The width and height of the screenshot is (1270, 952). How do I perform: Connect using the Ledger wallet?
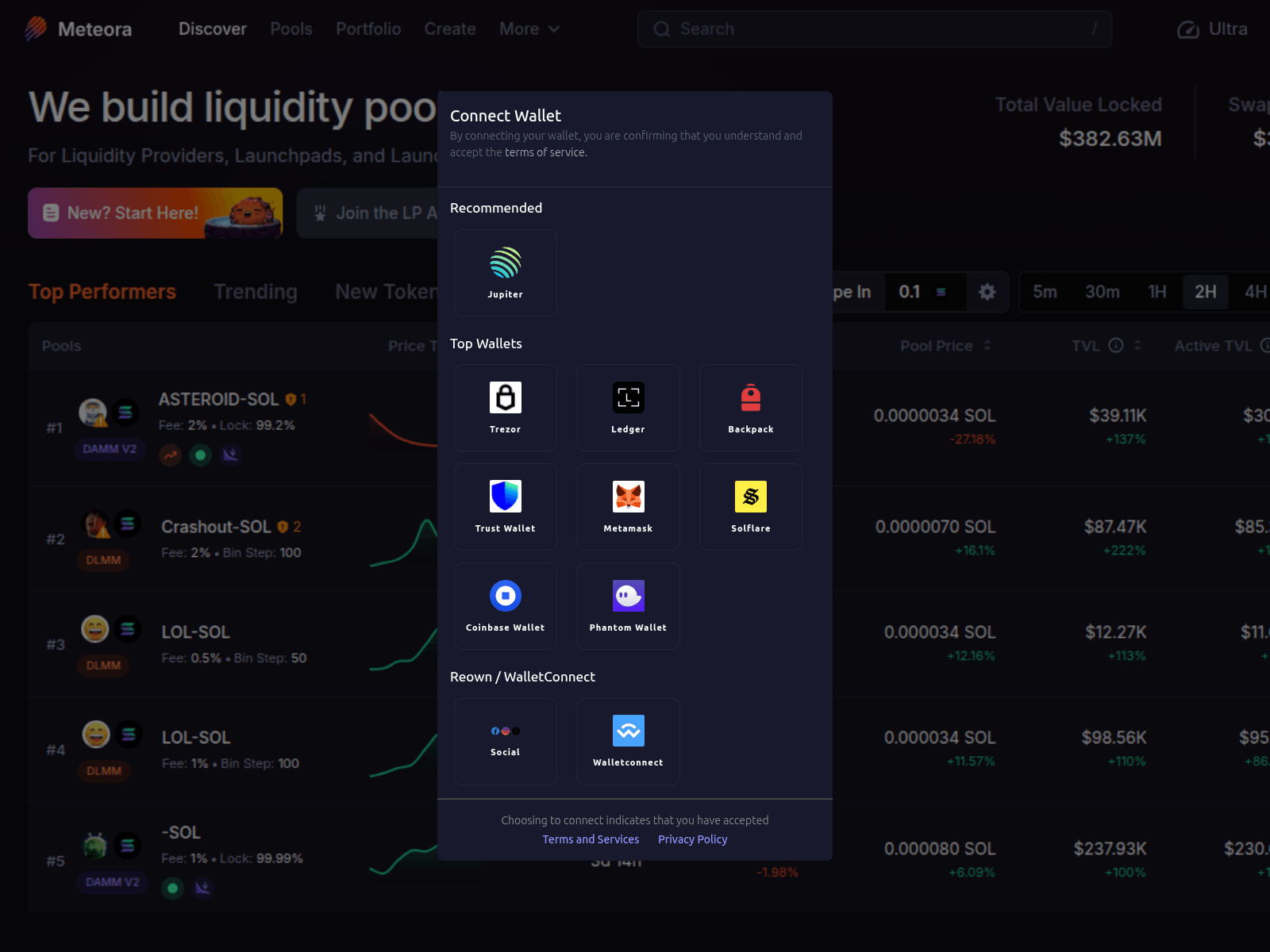pyautogui.click(x=629, y=408)
